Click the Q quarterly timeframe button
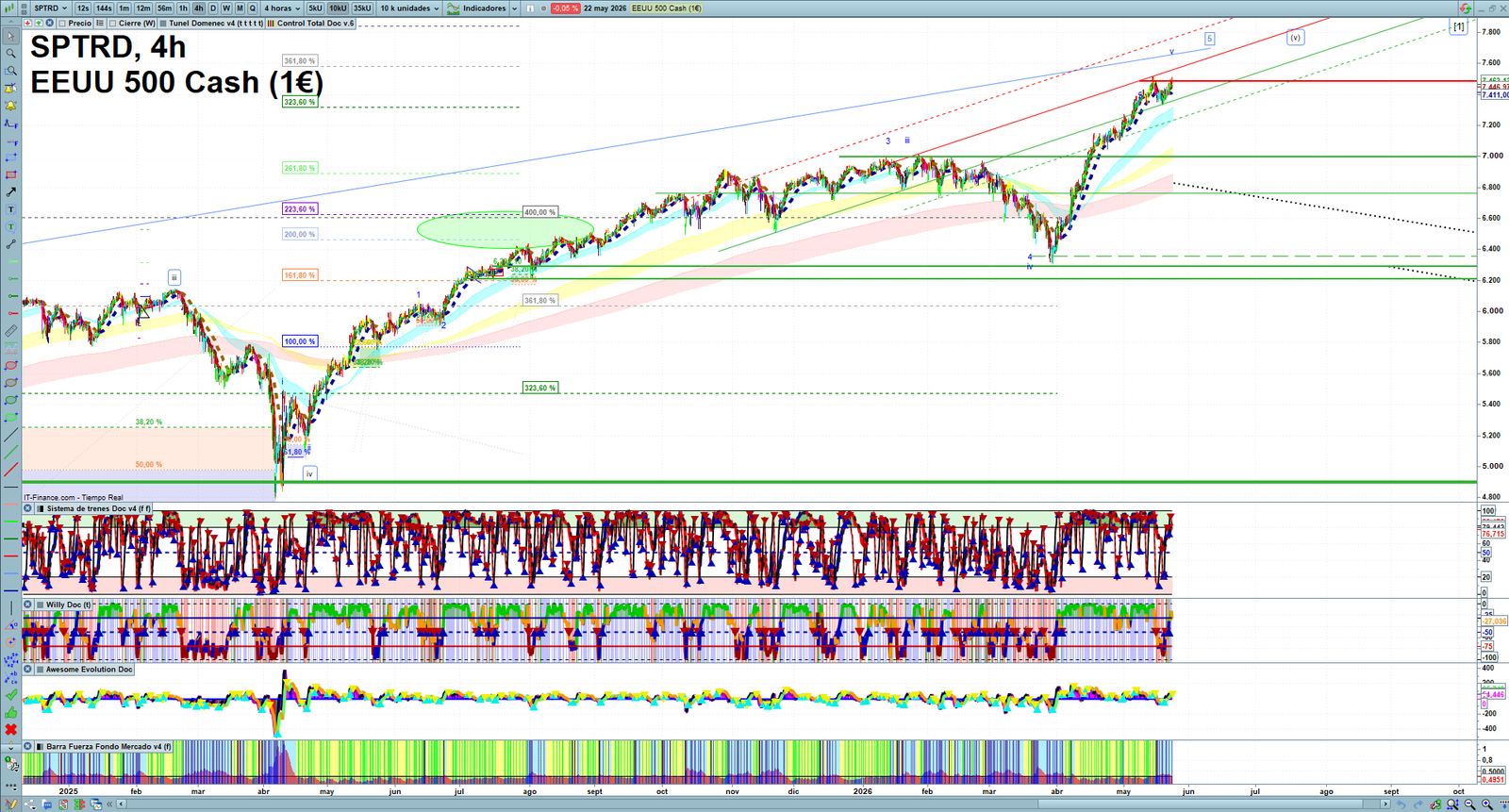 point(252,8)
